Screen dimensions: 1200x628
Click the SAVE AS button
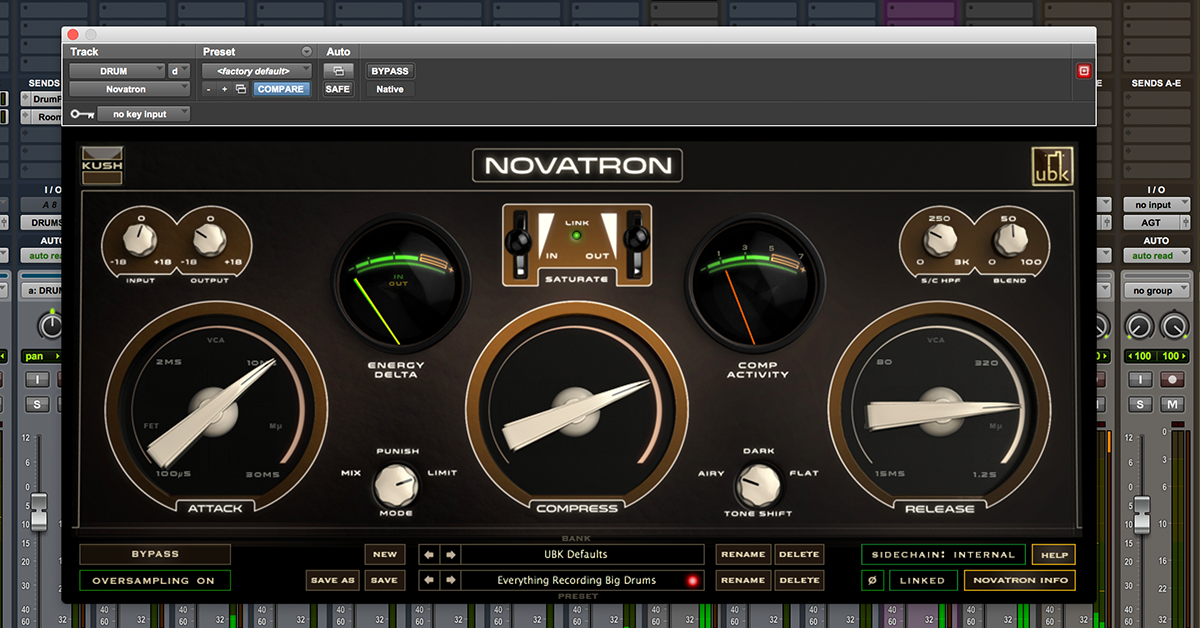click(333, 580)
